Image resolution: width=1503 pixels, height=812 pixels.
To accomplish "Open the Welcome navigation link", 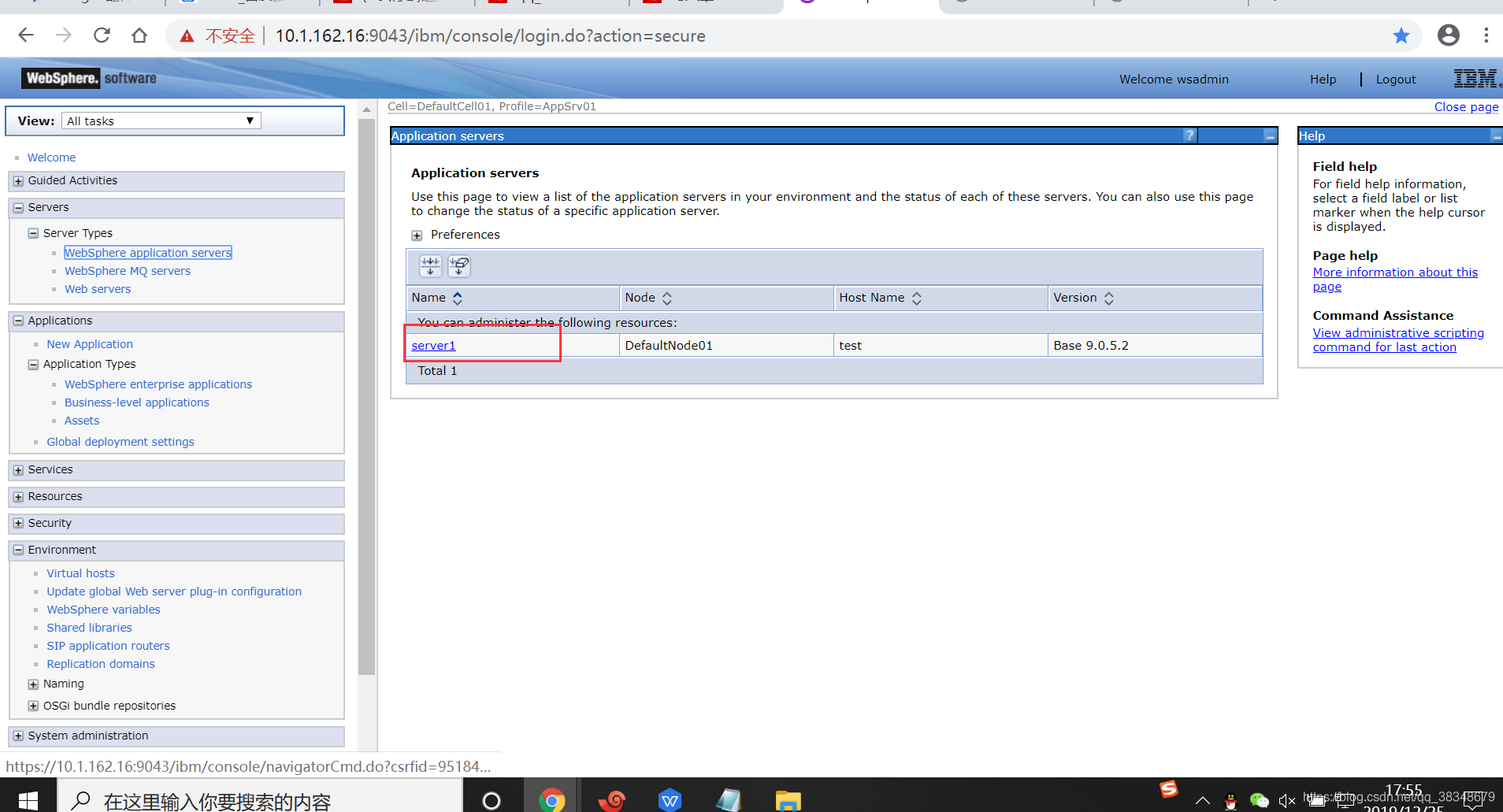I will click(51, 158).
